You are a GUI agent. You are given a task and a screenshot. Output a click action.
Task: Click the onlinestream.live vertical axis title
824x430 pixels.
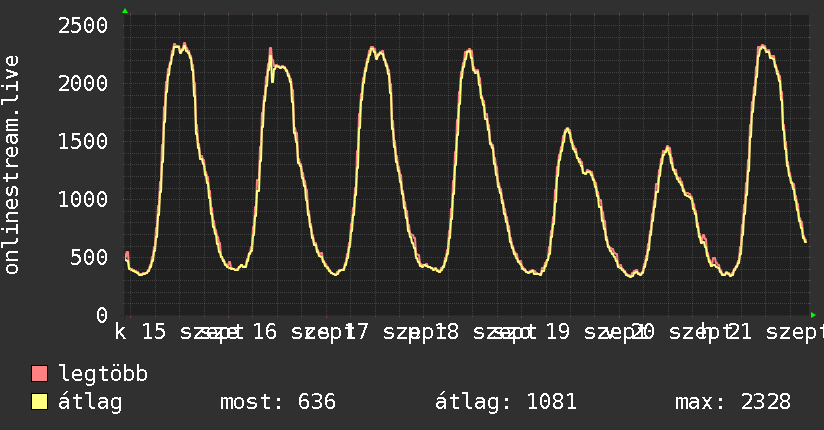point(12,165)
